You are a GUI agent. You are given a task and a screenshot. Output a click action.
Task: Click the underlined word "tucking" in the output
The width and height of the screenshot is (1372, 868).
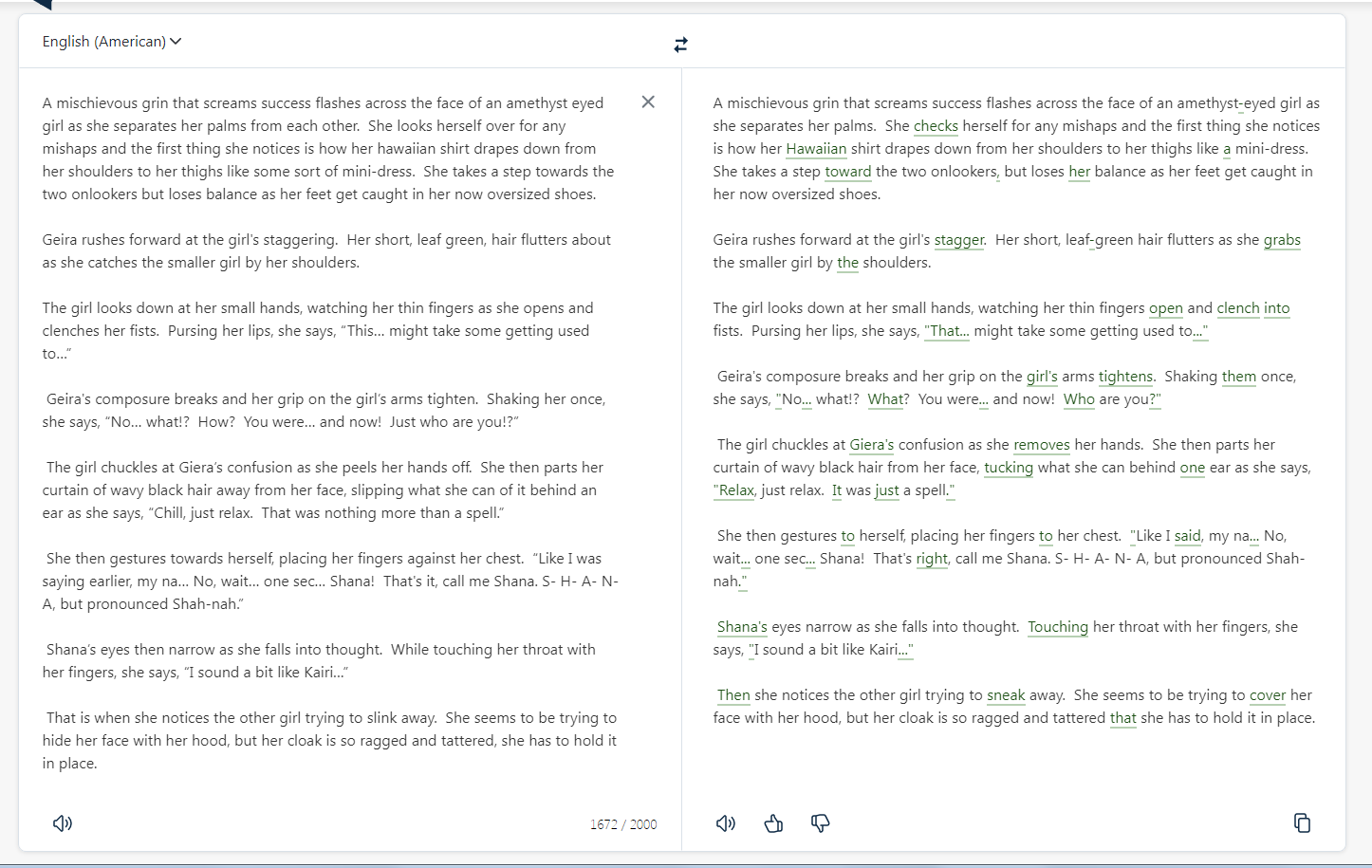click(x=1009, y=468)
